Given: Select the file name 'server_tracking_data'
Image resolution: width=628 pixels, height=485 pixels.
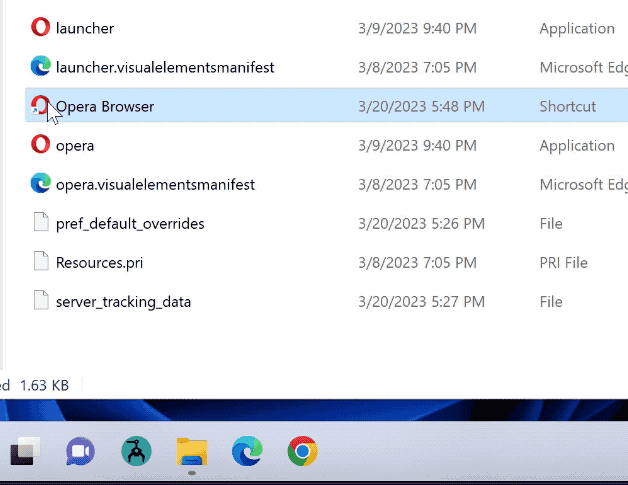Looking at the screenshot, I should click(x=123, y=302).
